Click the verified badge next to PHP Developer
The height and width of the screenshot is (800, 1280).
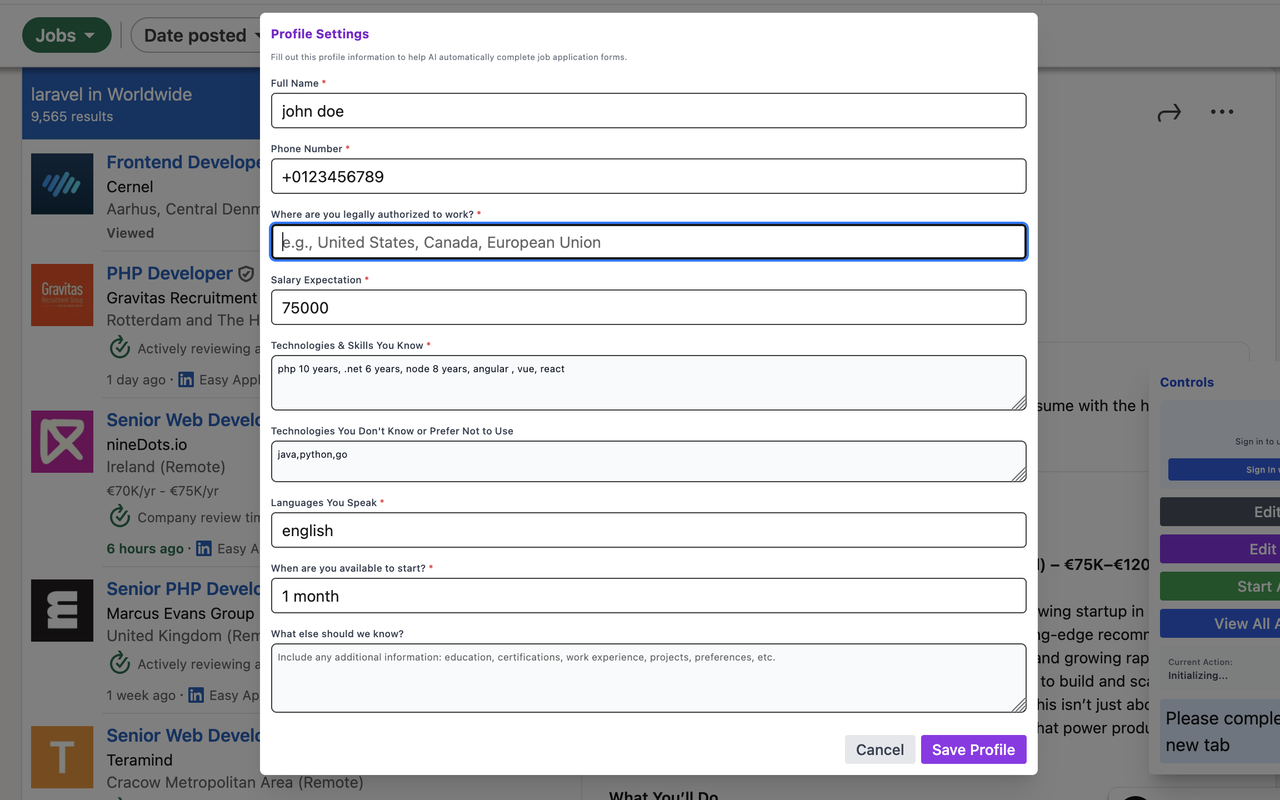click(246, 272)
